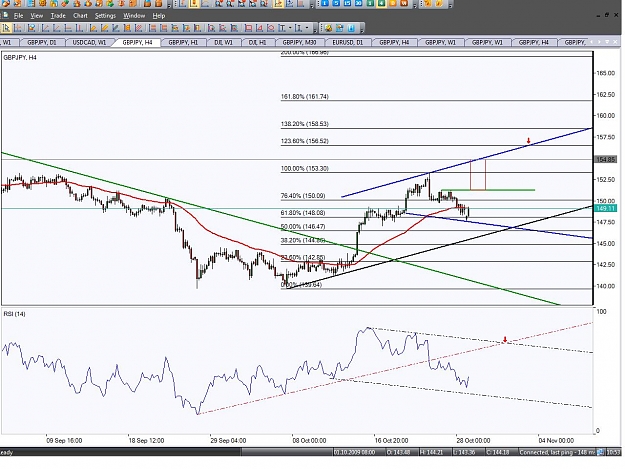Click the O: 143.48 status bar value

tap(399, 452)
